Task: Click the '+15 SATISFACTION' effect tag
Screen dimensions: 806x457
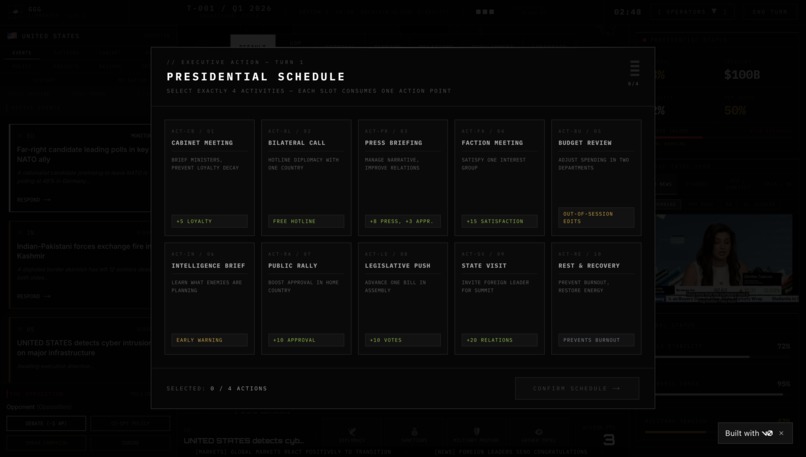Action: point(499,221)
